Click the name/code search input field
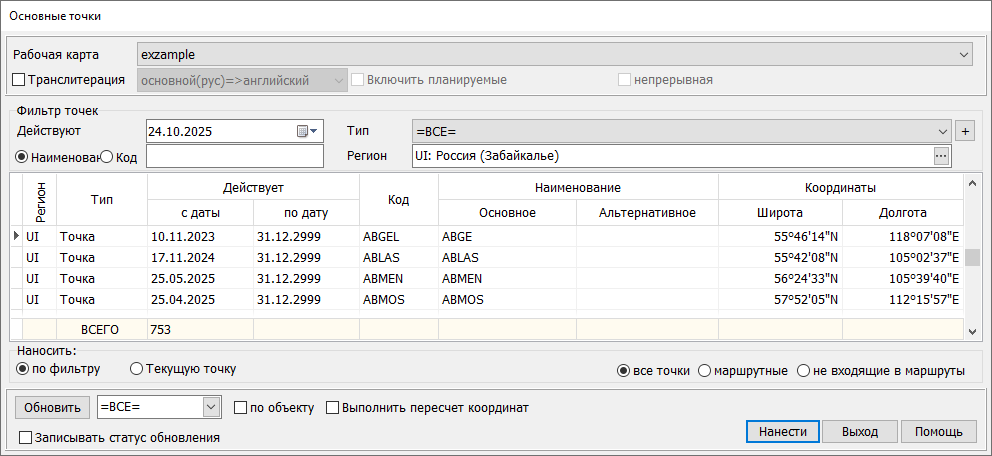This screenshot has width=992, height=456. 235,157
